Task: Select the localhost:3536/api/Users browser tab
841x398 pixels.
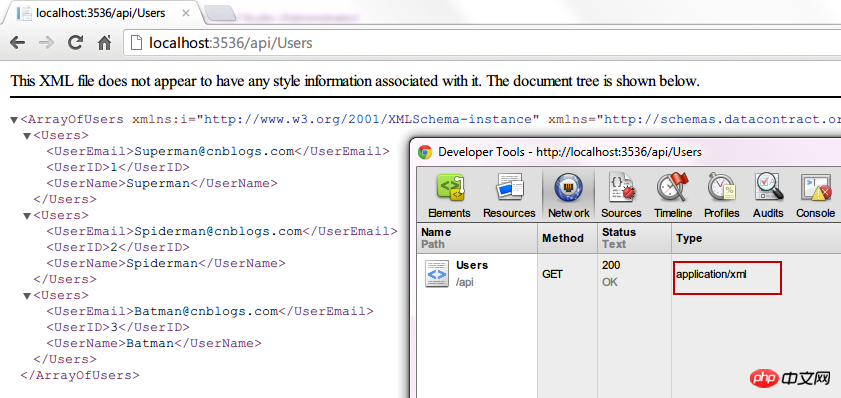Action: pyautogui.click(x=101, y=13)
